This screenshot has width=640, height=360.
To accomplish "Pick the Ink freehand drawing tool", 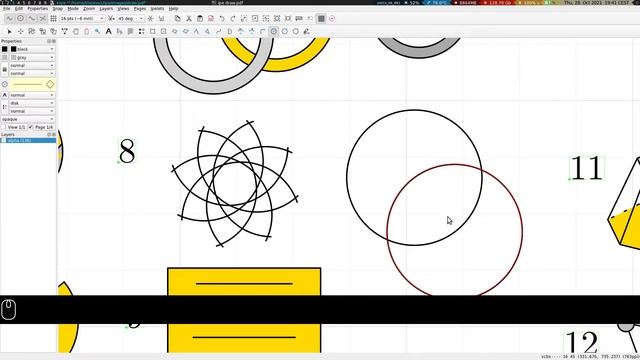I will click(x=307, y=31).
